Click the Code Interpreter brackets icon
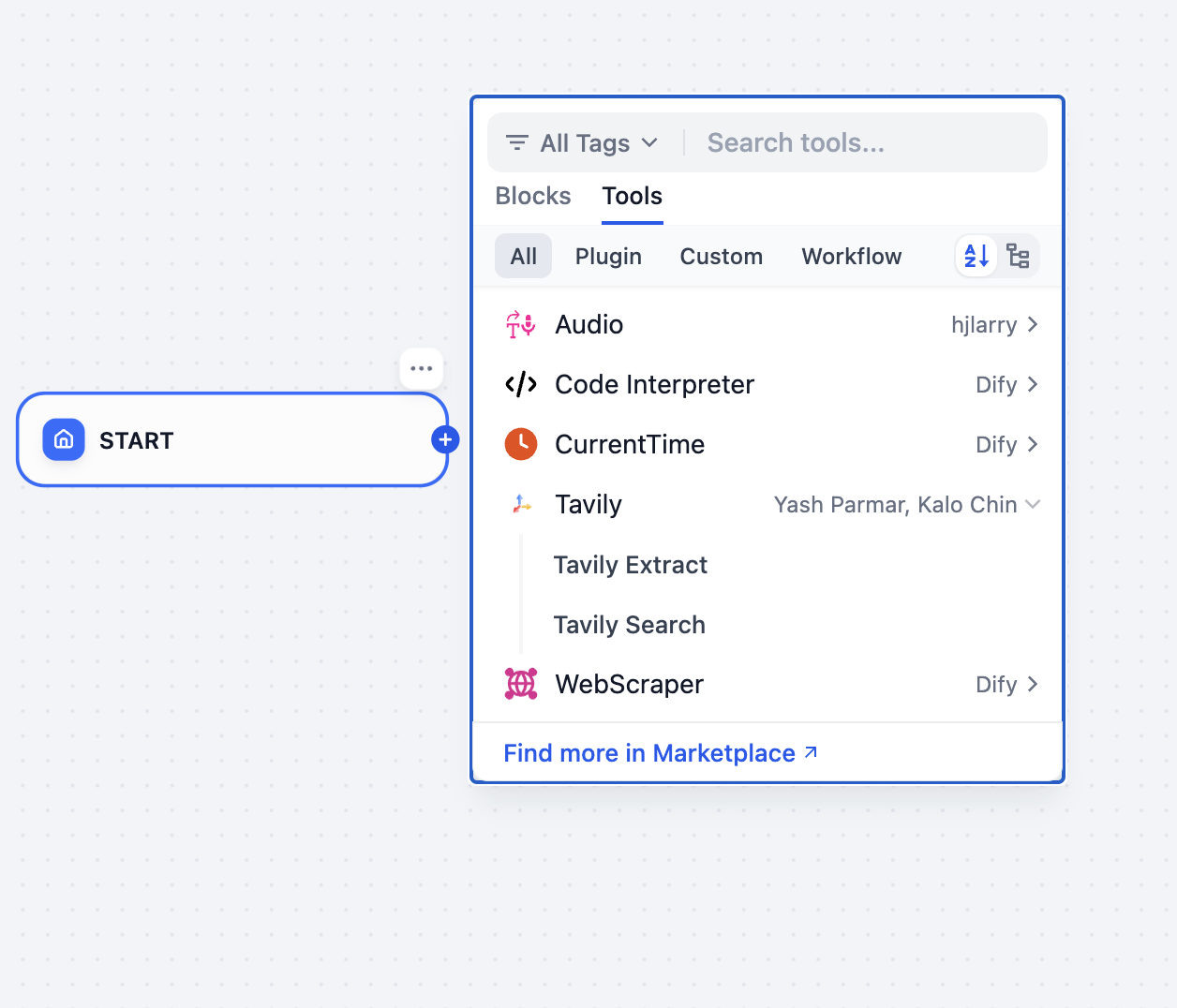Image resolution: width=1177 pixels, height=1008 pixels. coord(521,384)
